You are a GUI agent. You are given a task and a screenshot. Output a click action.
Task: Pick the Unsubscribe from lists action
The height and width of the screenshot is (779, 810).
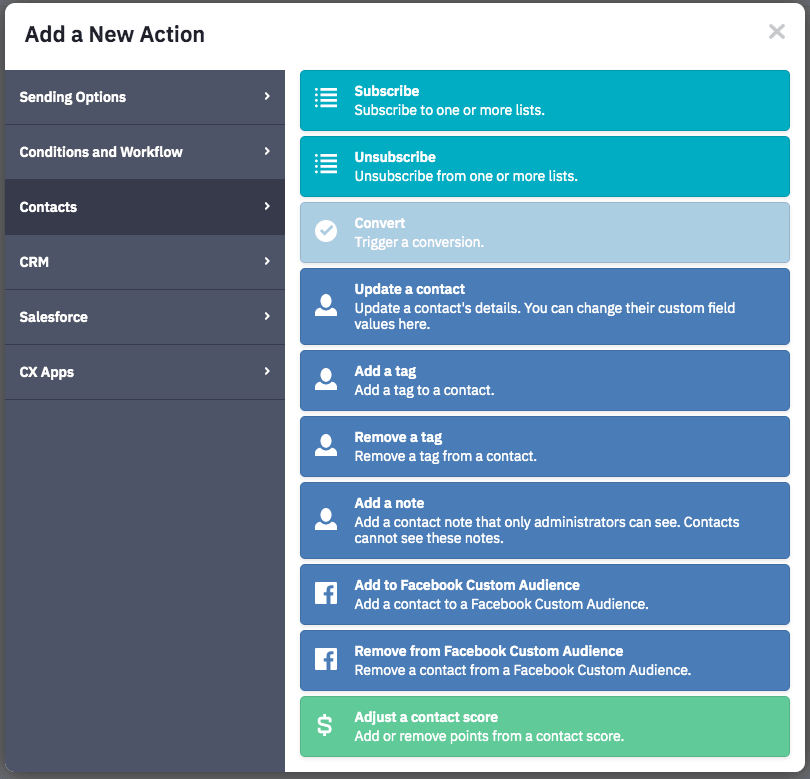click(544, 166)
